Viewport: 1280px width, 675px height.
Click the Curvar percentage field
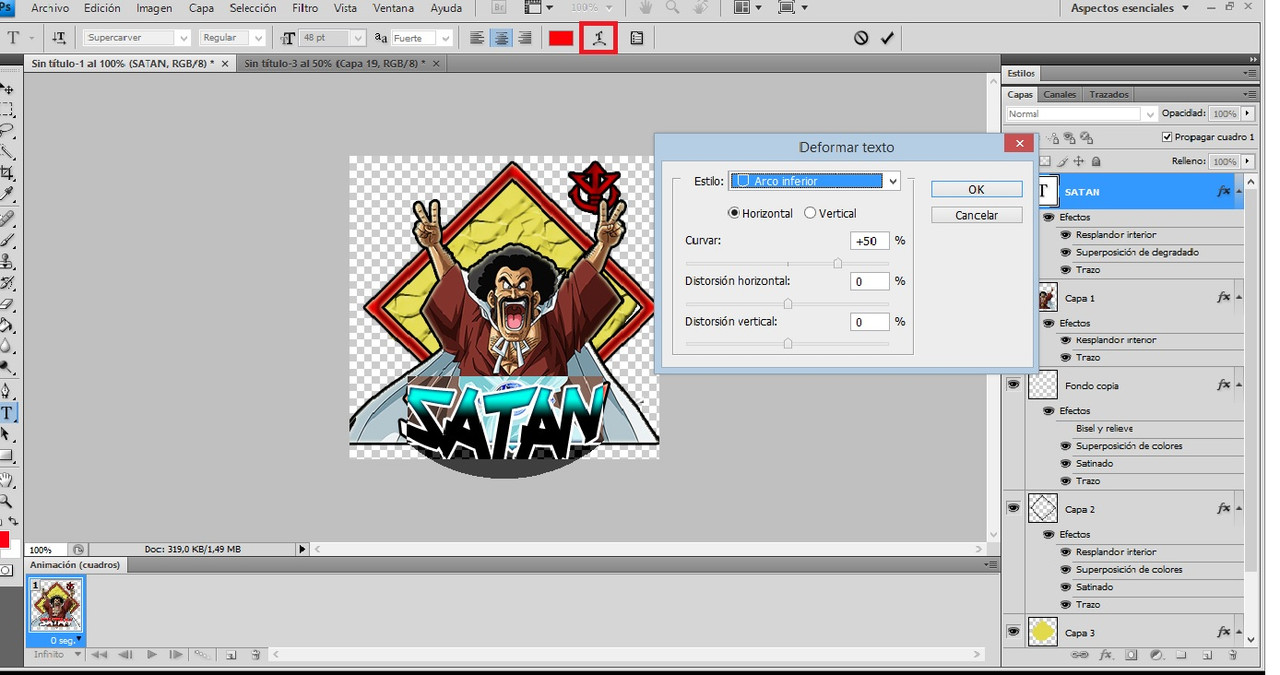(x=870, y=241)
